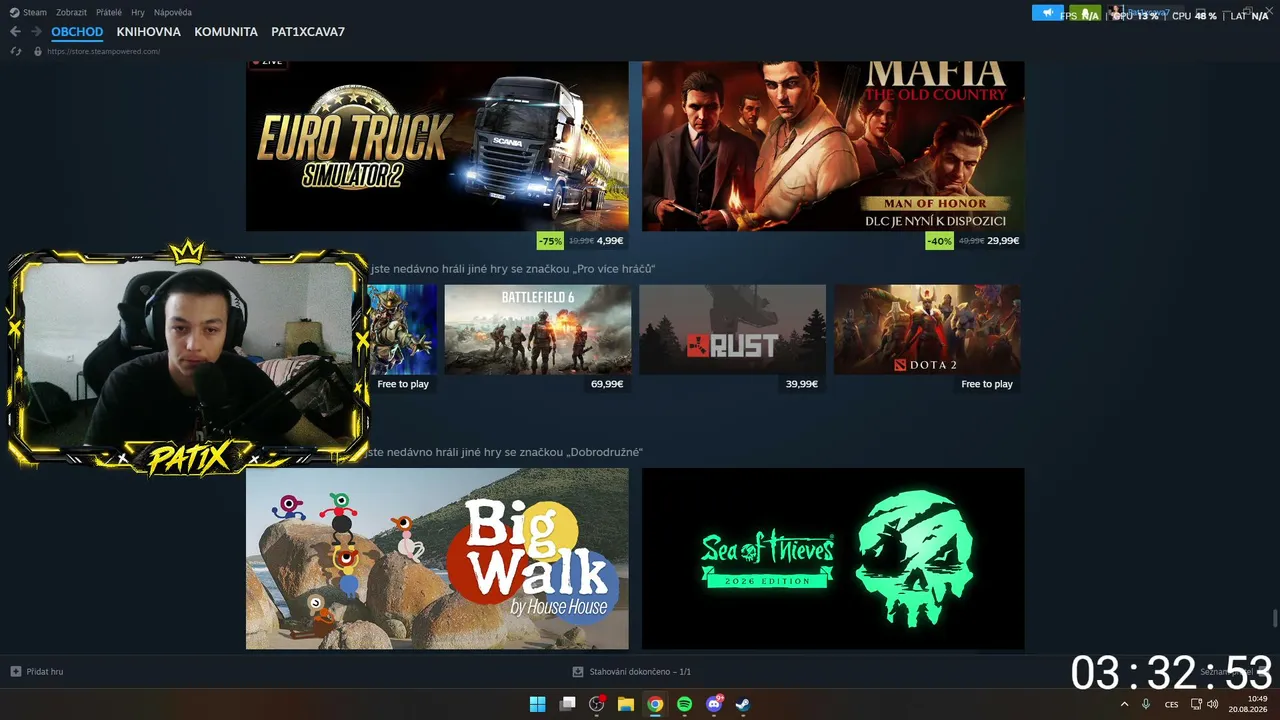Show hidden system tray icons
The height and width of the screenshot is (720, 1280).
pyautogui.click(x=1124, y=704)
